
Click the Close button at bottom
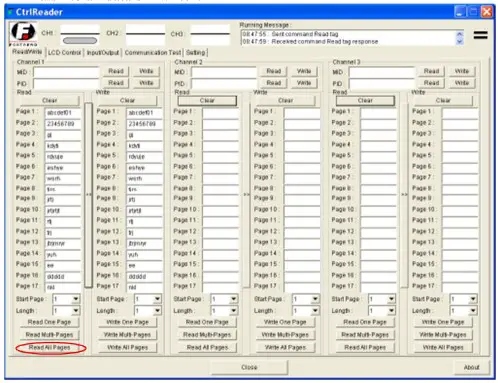click(x=249, y=367)
